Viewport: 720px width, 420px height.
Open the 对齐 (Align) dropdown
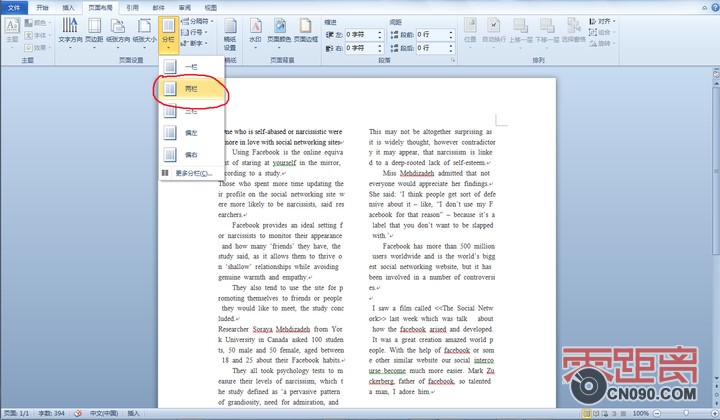[602, 21]
